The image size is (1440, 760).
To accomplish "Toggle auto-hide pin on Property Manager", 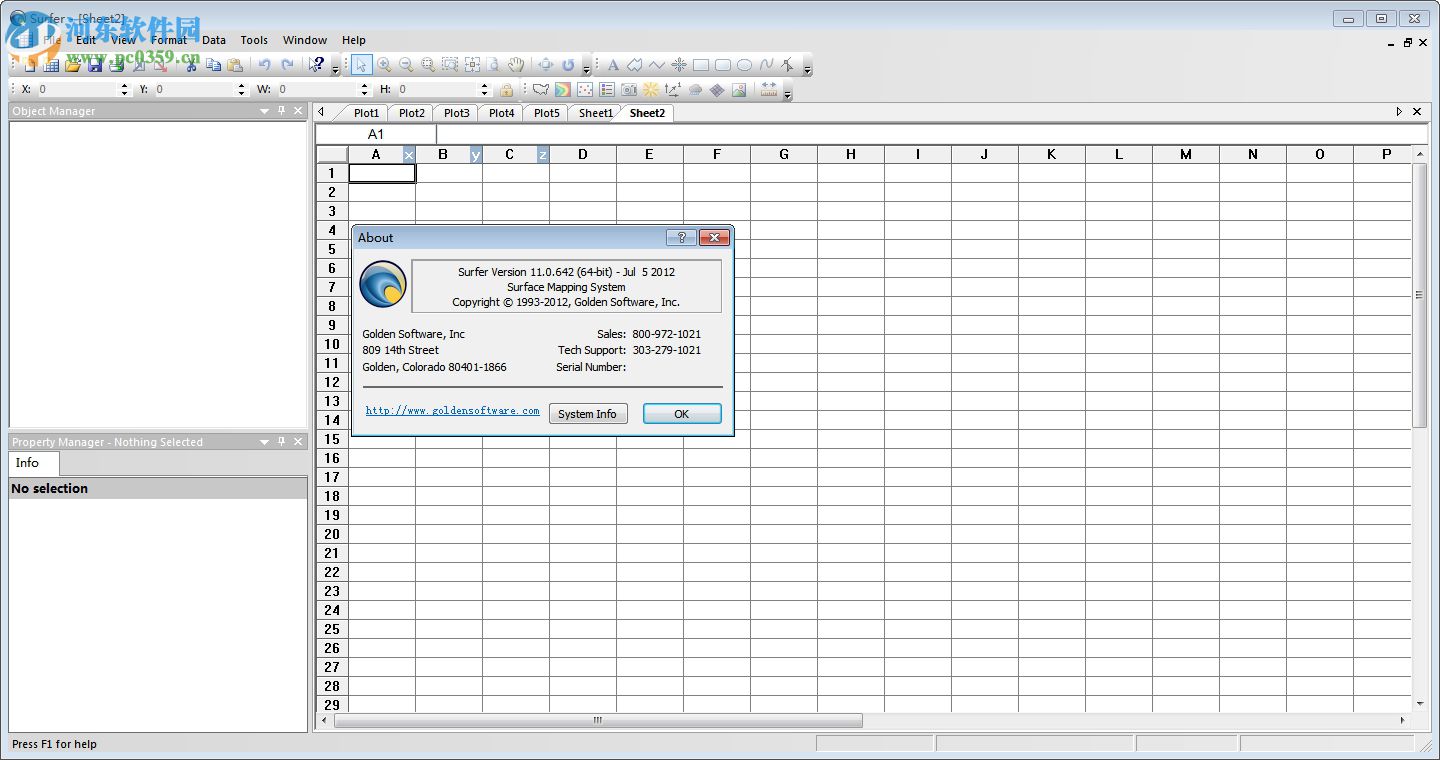I will pyautogui.click(x=281, y=442).
